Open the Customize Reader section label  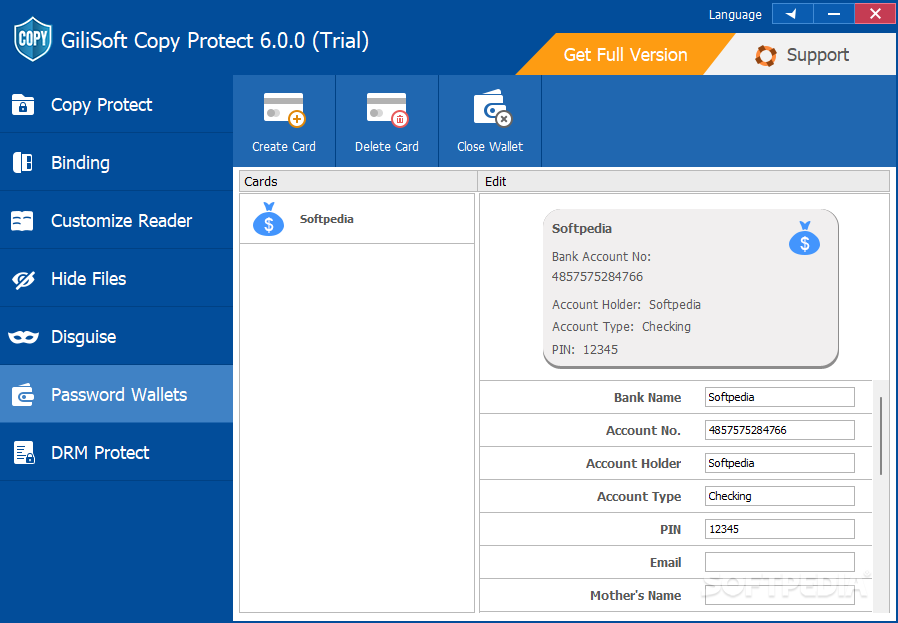[x=121, y=221]
